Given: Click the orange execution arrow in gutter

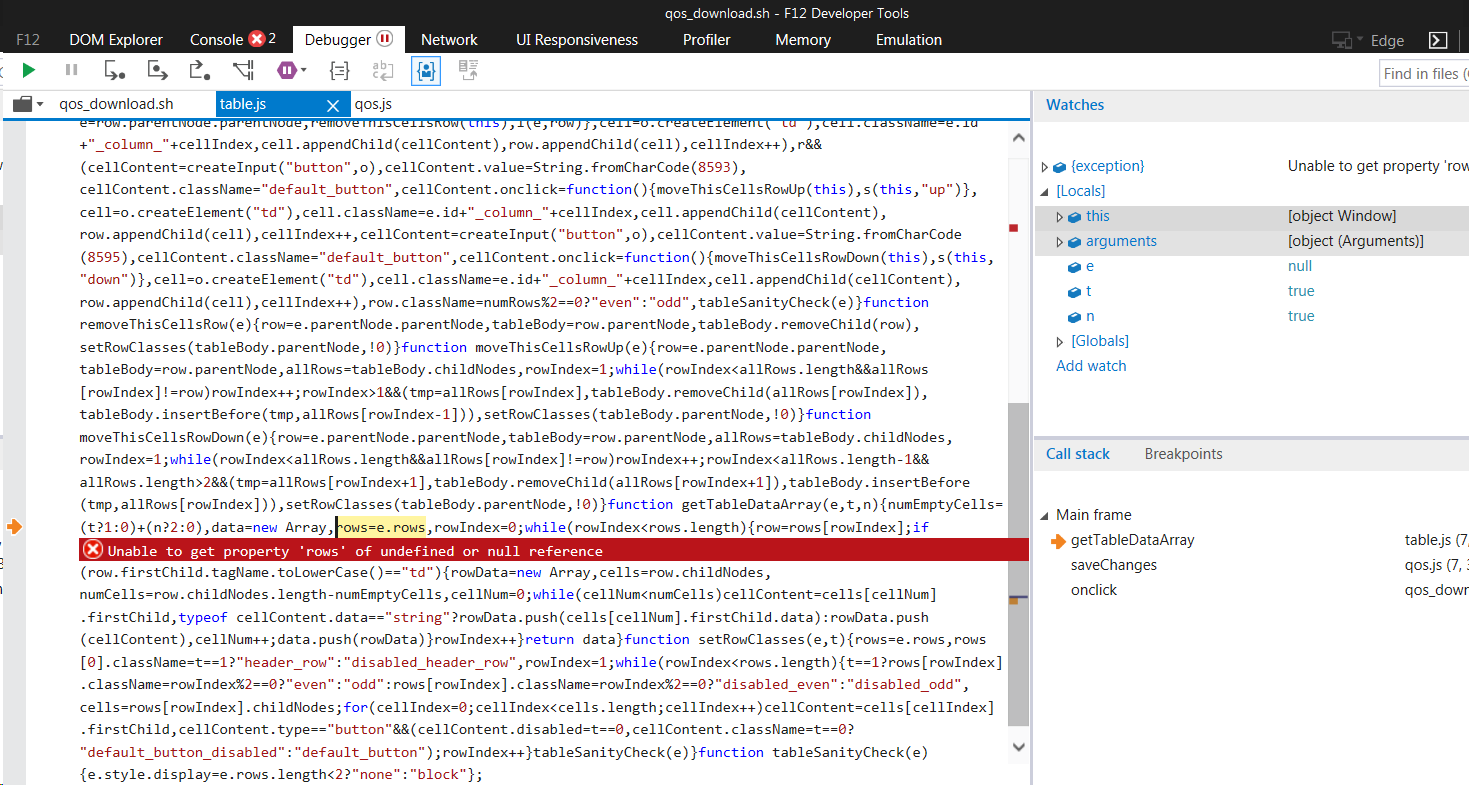Looking at the screenshot, I should coord(15,526).
